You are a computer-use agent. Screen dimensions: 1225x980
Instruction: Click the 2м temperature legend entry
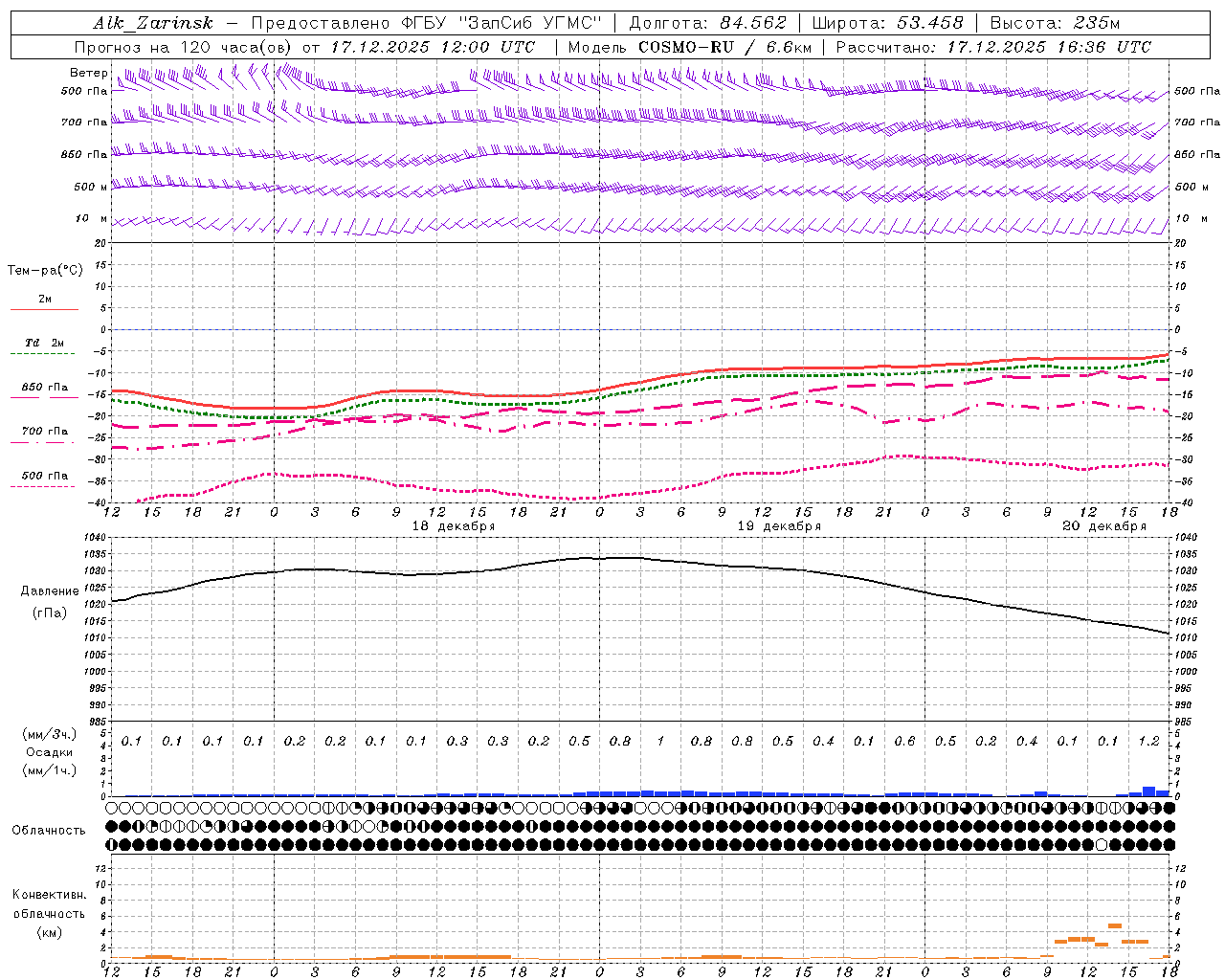(45, 299)
